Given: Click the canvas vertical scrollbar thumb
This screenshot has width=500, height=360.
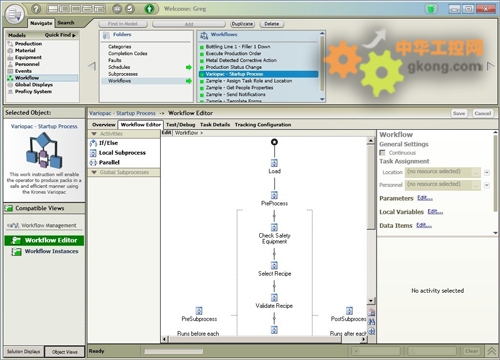Looking at the screenshot, I should (x=371, y=187).
